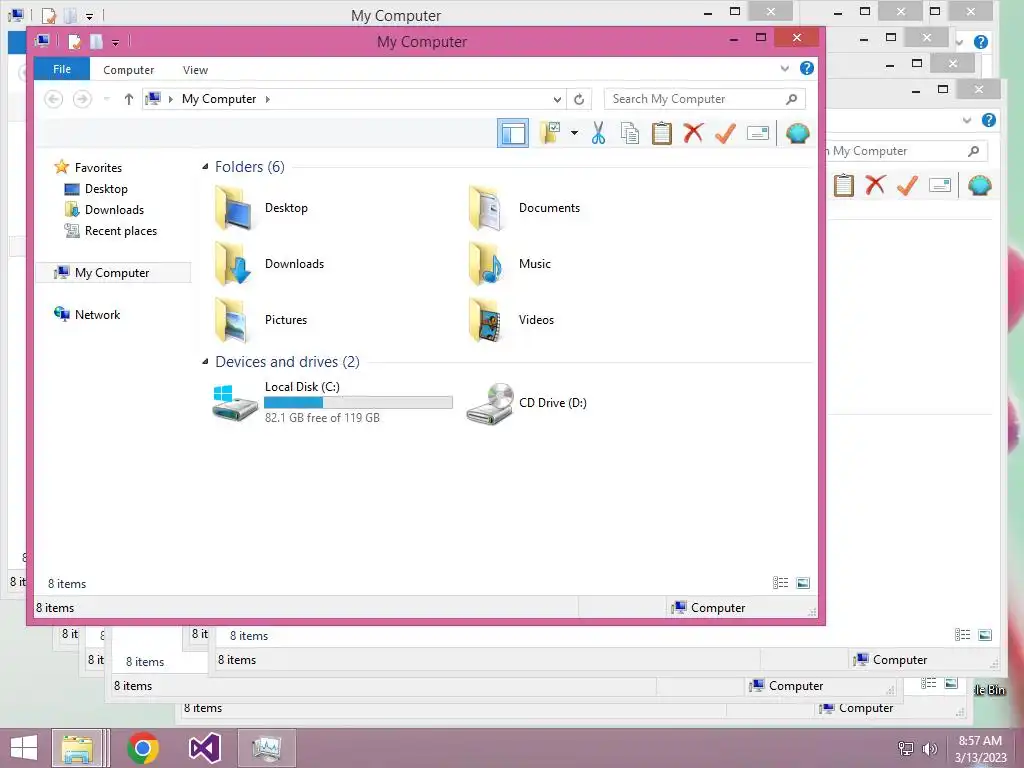Image resolution: width=1024 pixels, height=768 pixels.
Task: Open Customize Quick Access Toolbar dropdown
Action: pos(115,42)
